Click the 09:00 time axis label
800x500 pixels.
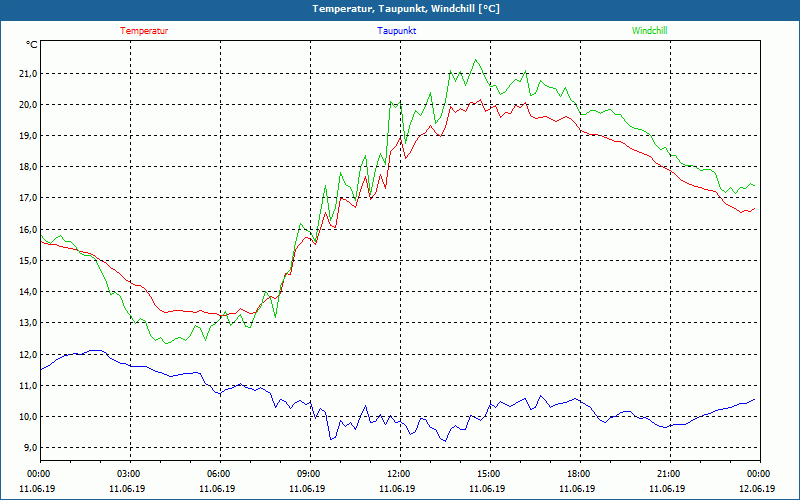pyautogui.click(x=310, y=474)
